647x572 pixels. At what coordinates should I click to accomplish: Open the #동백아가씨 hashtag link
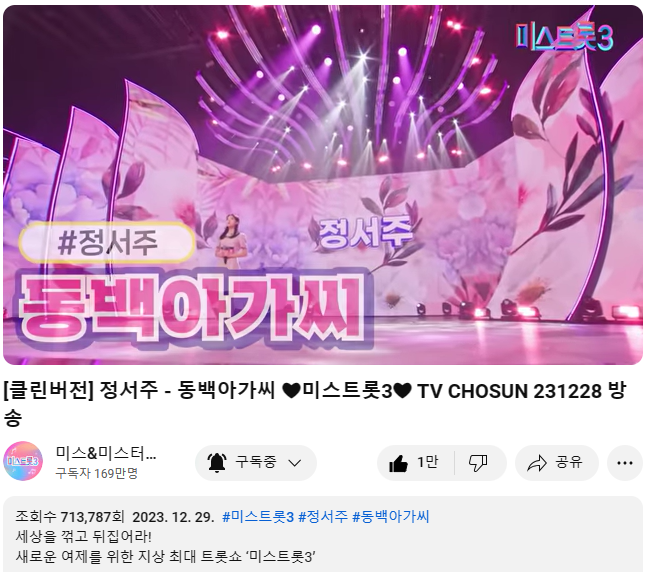391,517
